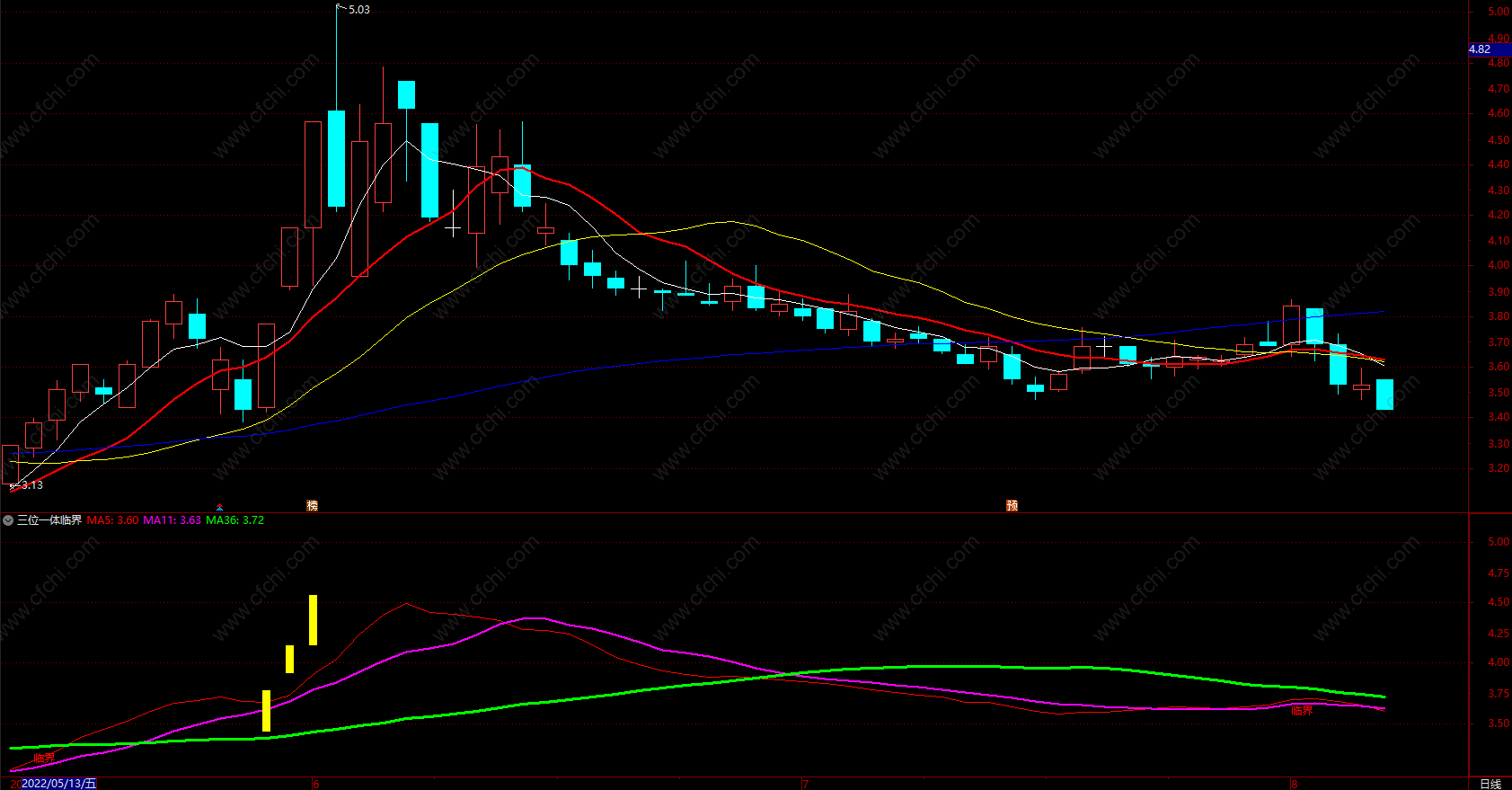
Task: Click the 2022/05/13/五 date label
Action: tap(58, 784)
